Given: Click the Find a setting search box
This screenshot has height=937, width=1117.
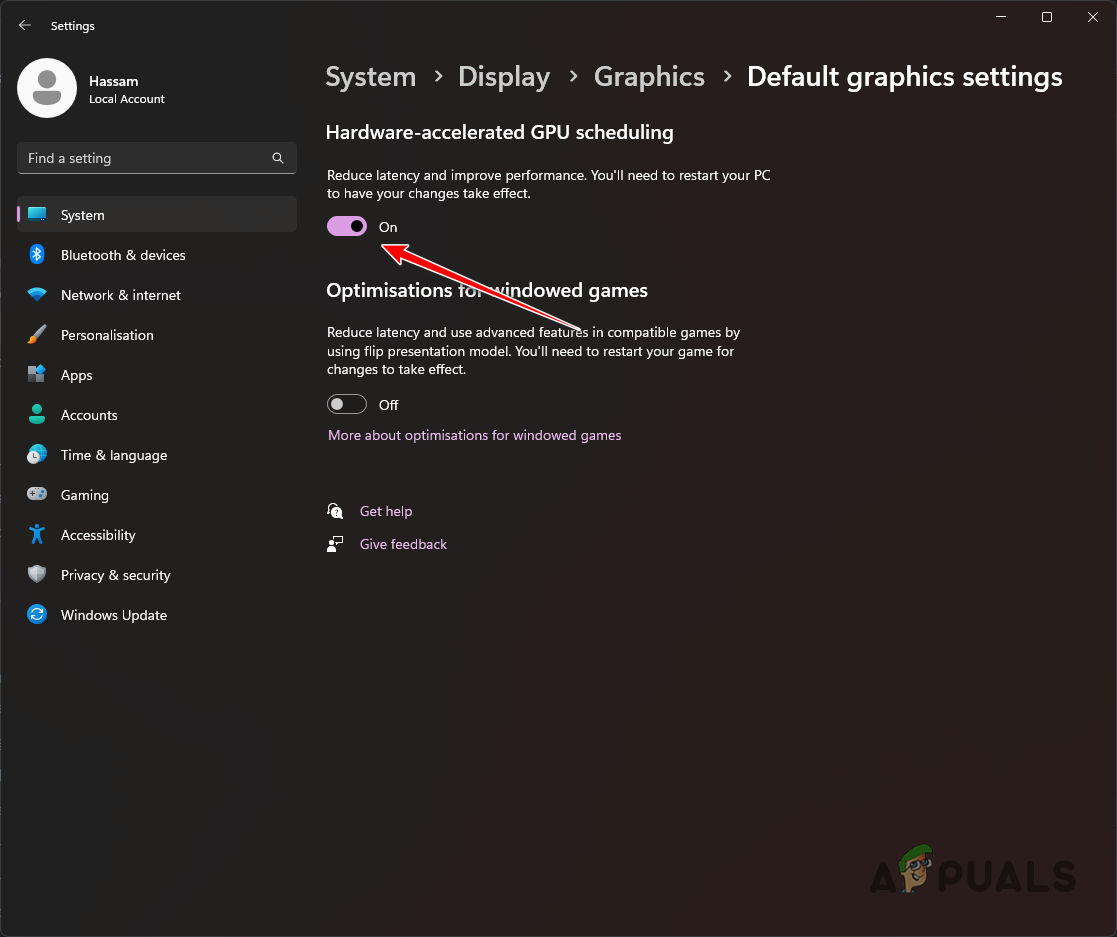Looking at the screenshot, I should [156, 158].
